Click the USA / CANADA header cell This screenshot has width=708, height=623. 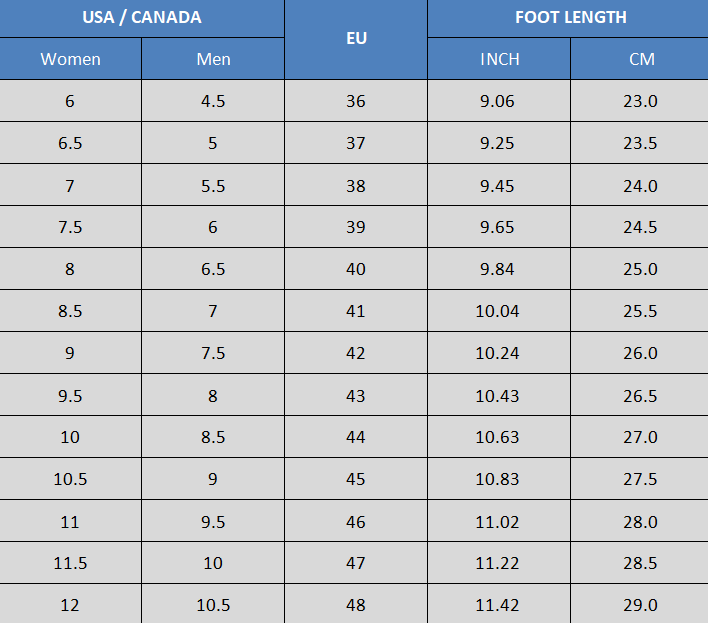tap(142, 18)
